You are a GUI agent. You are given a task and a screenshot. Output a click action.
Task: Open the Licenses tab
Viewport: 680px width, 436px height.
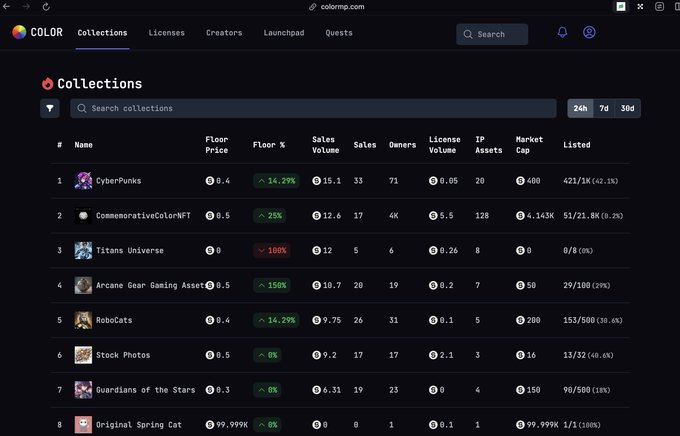coord(166,33)
